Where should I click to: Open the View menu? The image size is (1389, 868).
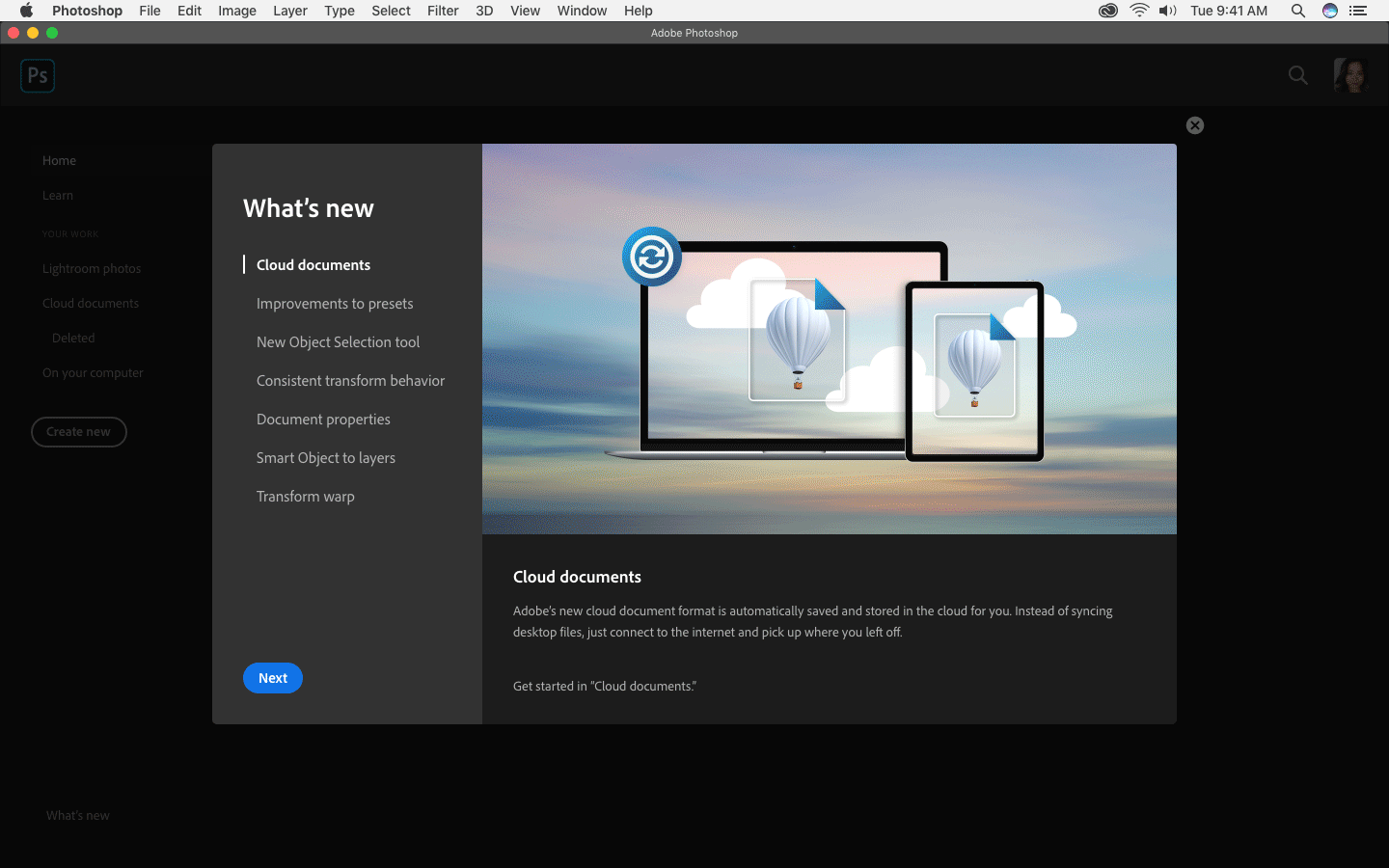point(525,11)
